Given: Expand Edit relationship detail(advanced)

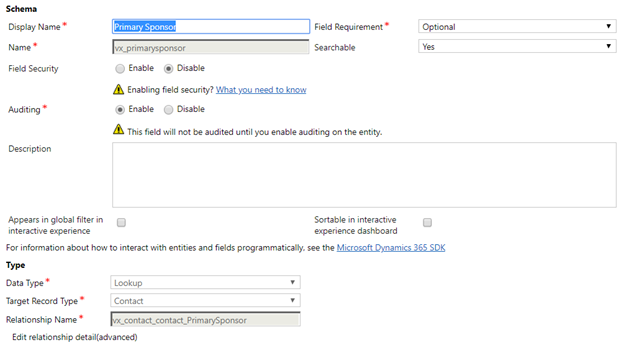Looking at the screenshot, I should (75, 337).
